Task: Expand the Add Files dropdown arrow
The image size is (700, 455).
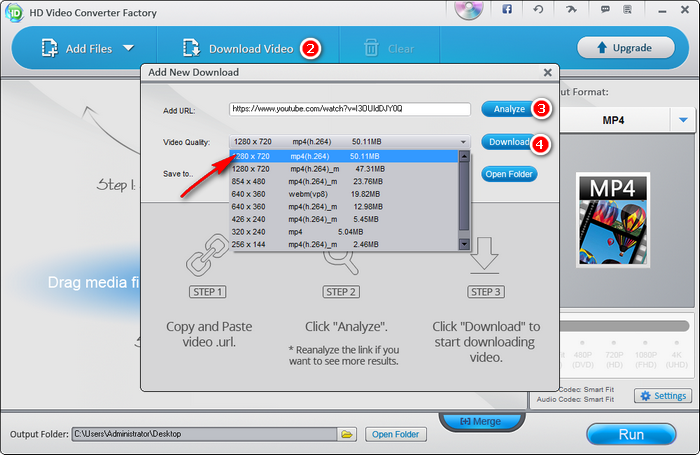Action: (x=129, y=48)
